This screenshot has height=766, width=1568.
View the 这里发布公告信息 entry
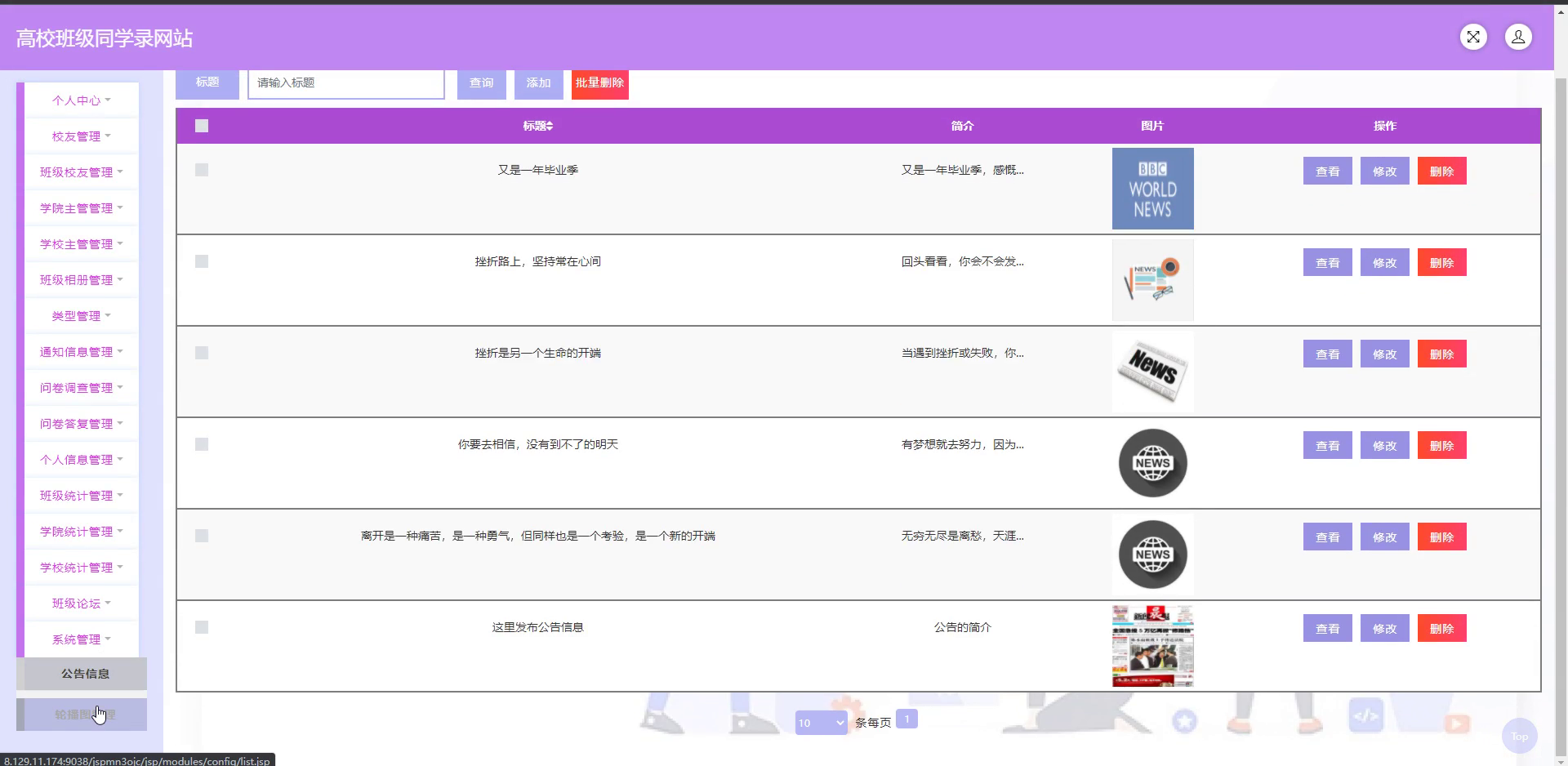coord(1328,629)
